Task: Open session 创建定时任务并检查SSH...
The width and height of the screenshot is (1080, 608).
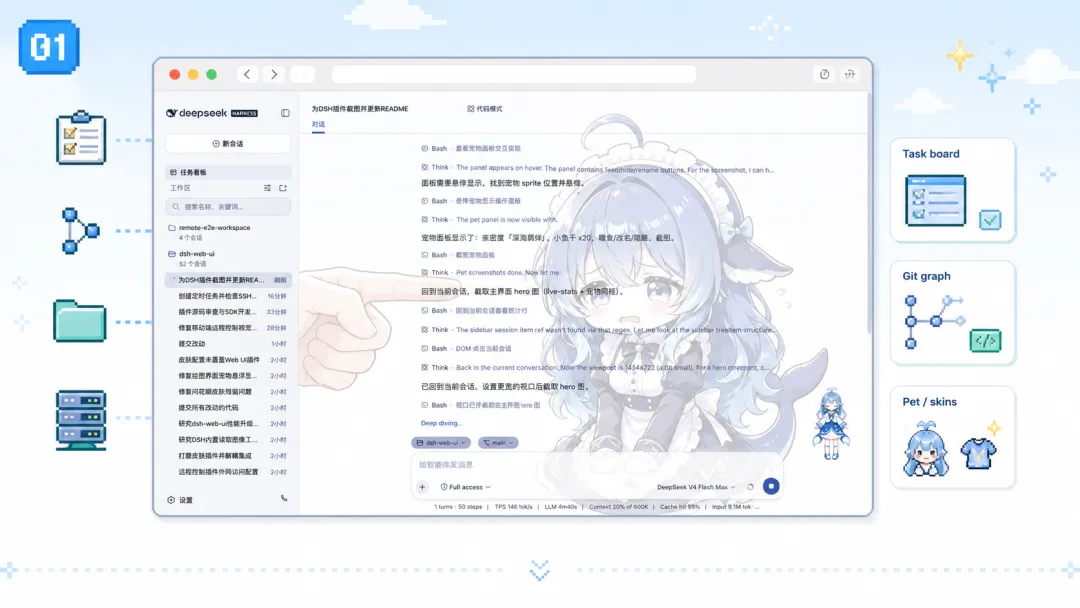Action: tap(228, 296)
